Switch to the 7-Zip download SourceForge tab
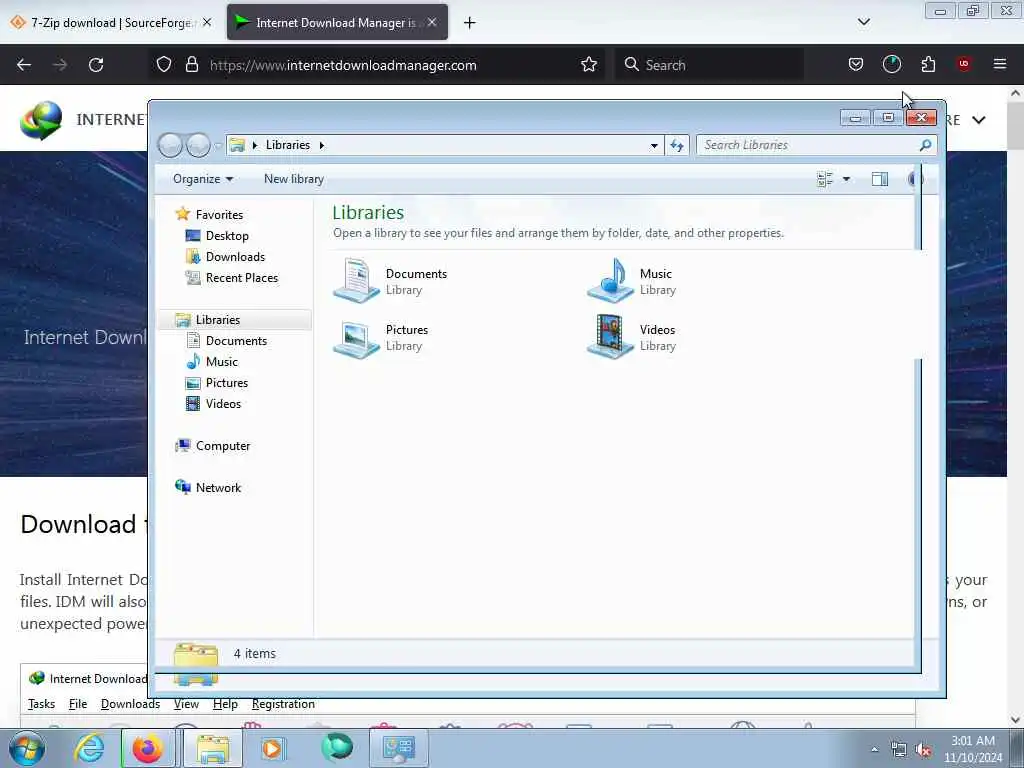Image resolution: width=1024 pixels, height=768 pixels. [111, 23]
